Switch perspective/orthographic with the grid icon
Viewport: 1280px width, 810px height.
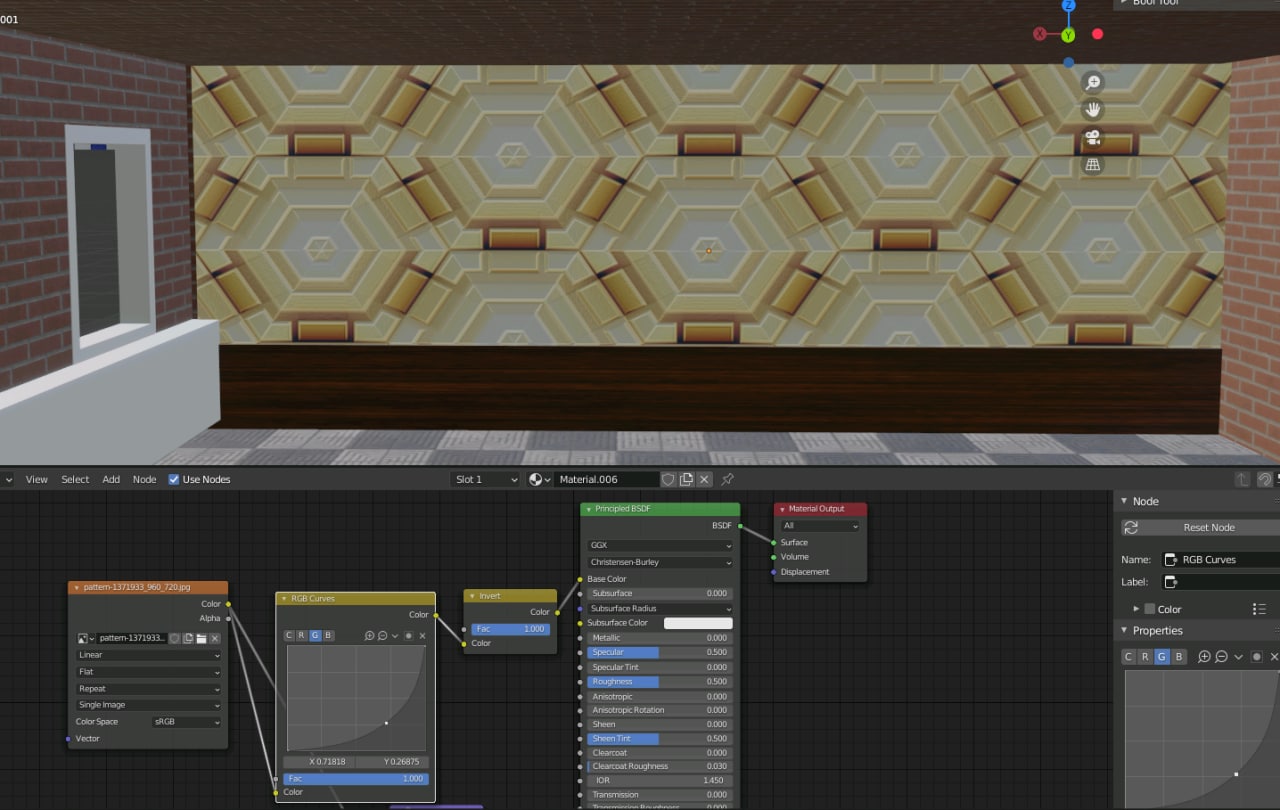1093,164
